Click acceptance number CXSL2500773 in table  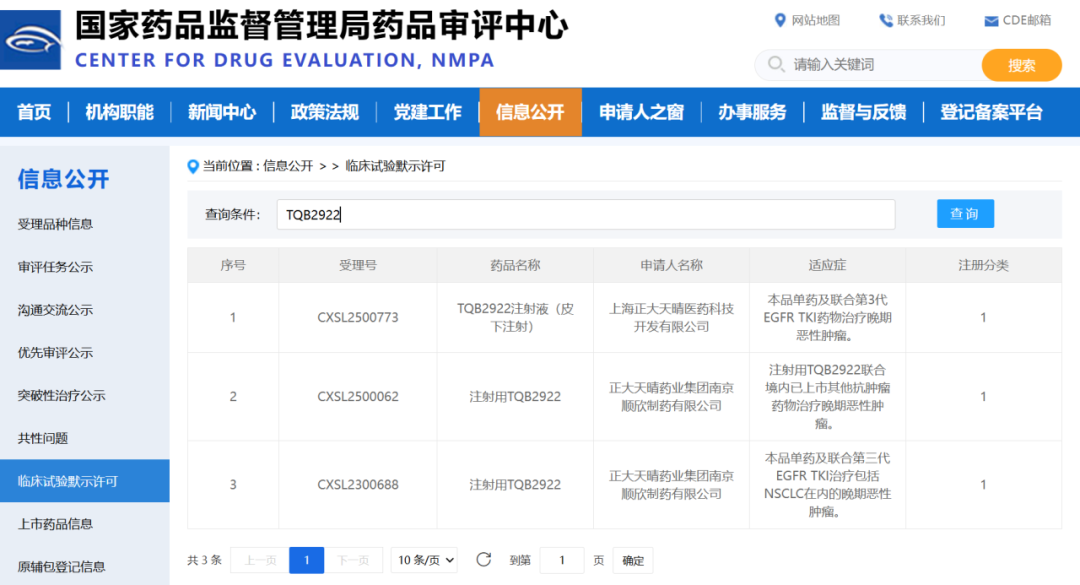(x=358, y=318)
